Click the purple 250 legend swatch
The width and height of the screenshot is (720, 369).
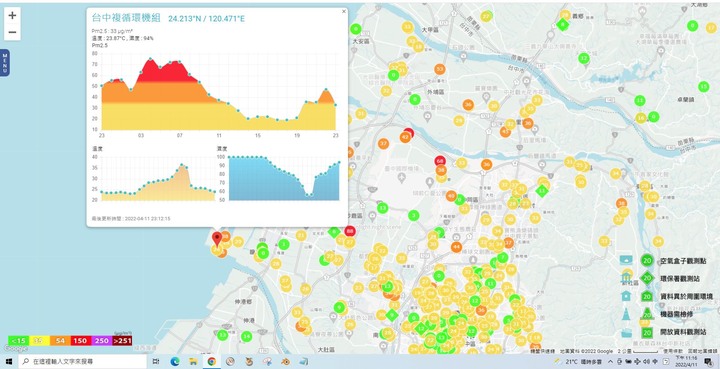pos(101,341)
